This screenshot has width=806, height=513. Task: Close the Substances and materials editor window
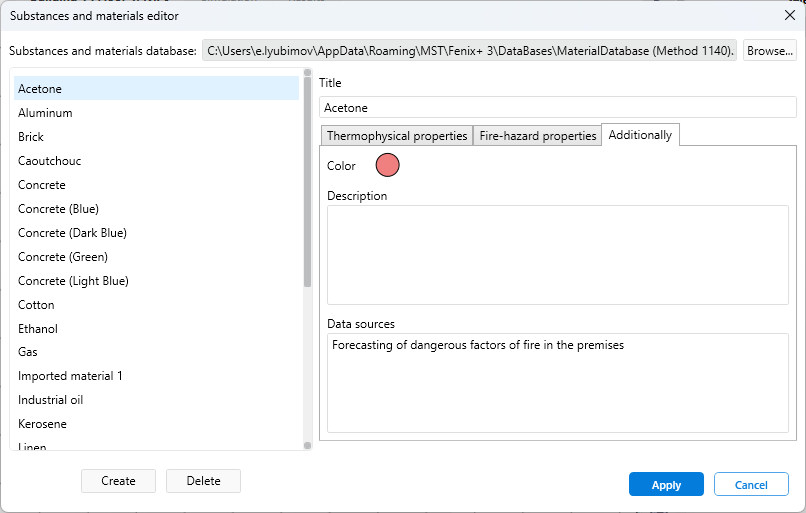(789, 16)
